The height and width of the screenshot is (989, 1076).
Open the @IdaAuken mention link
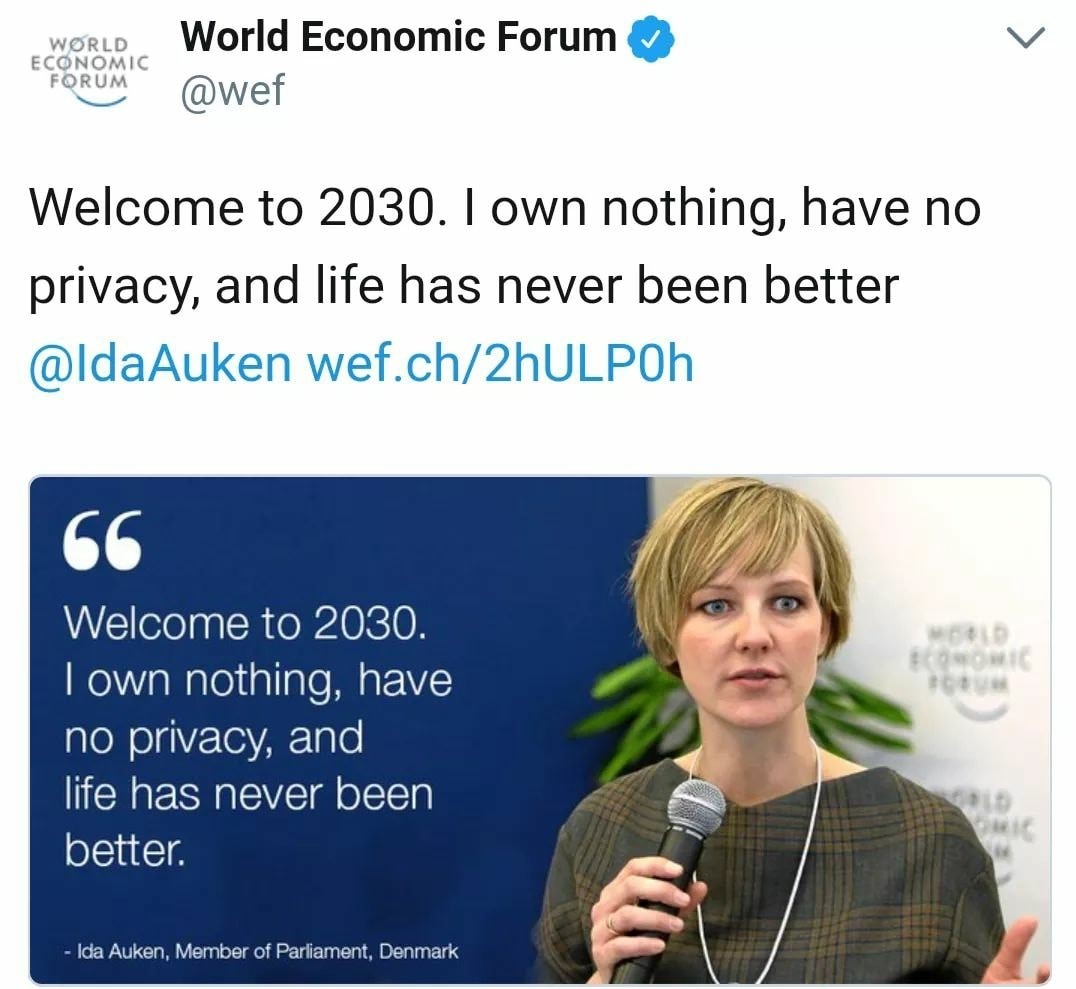[160, 366]
